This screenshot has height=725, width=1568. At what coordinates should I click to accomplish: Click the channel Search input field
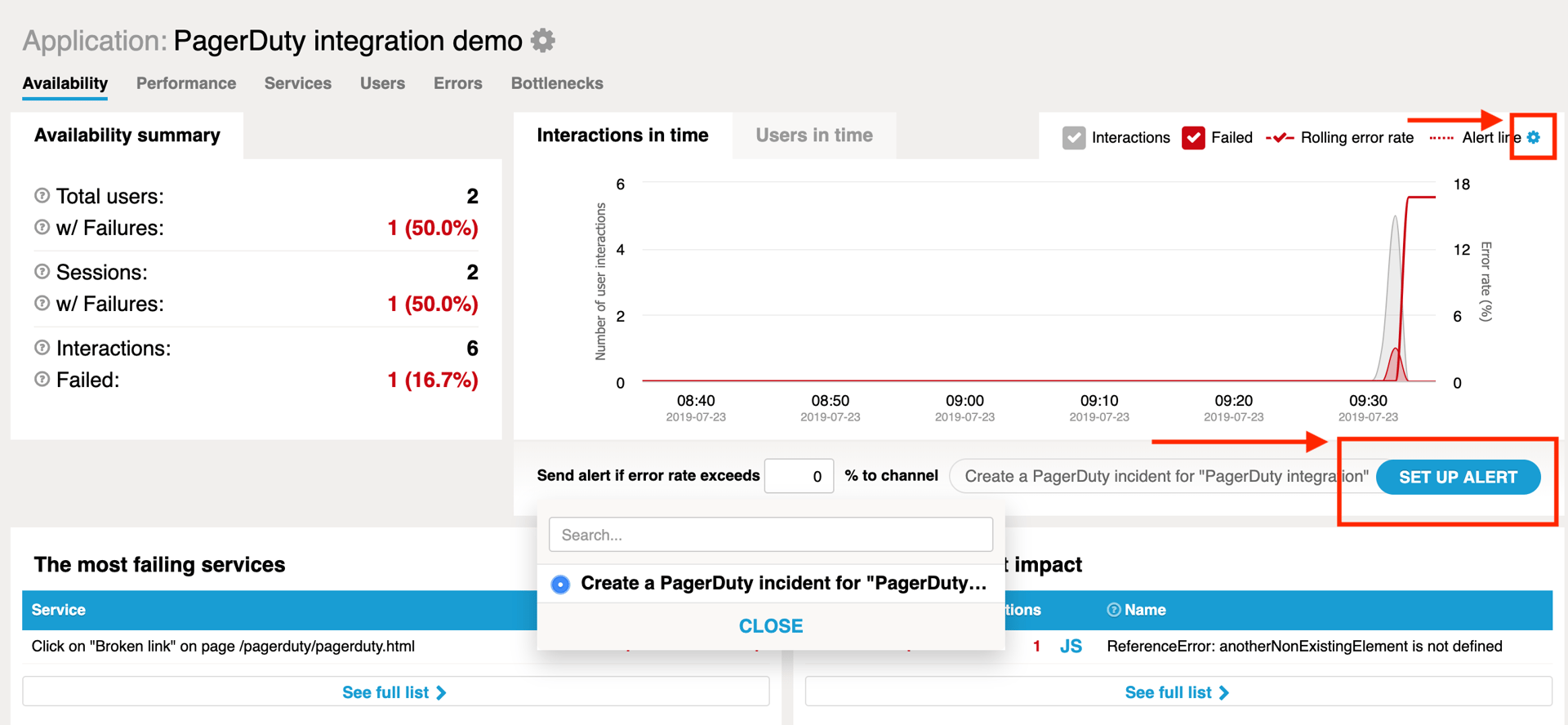pyautogui.click(x=770, y=535)
